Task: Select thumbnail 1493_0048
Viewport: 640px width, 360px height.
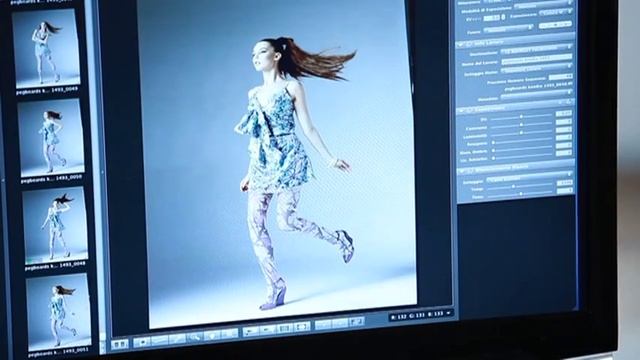Action: [56, 226]
